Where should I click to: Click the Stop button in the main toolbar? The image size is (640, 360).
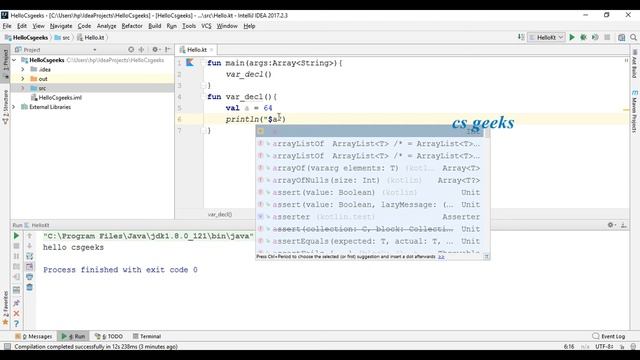point(607,37)
